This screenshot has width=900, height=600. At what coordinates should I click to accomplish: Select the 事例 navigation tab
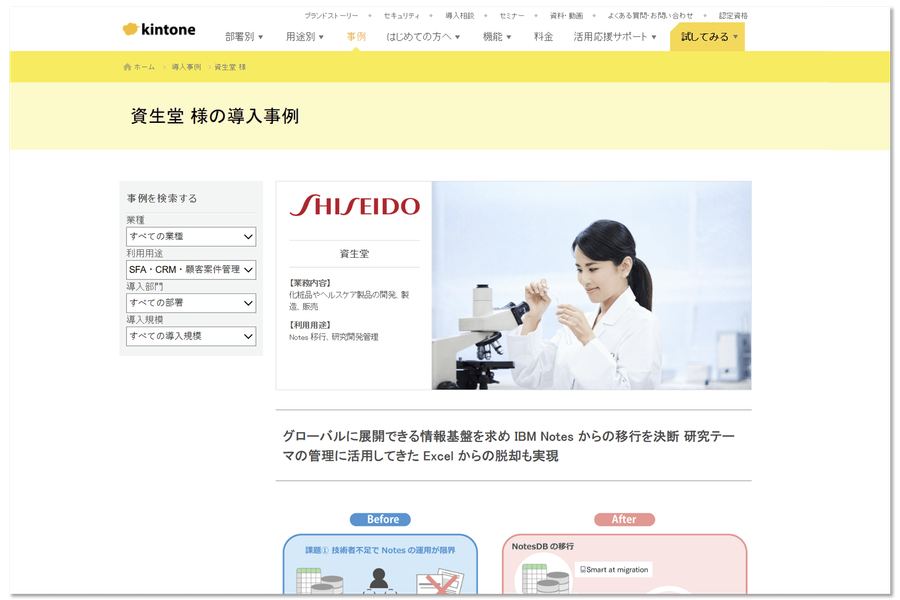[x=356, y=37]
